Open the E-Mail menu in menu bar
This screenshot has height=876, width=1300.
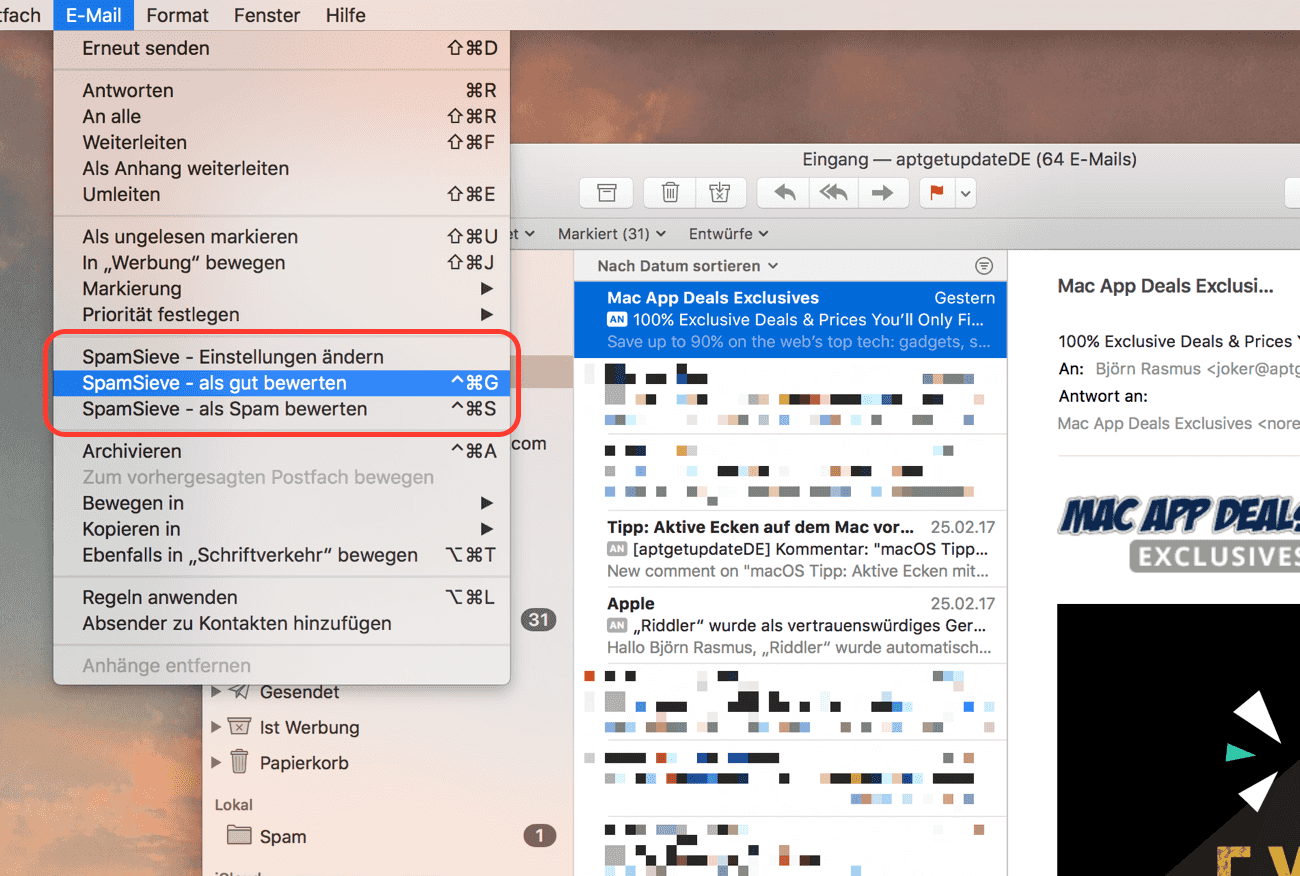pos(94,15)
